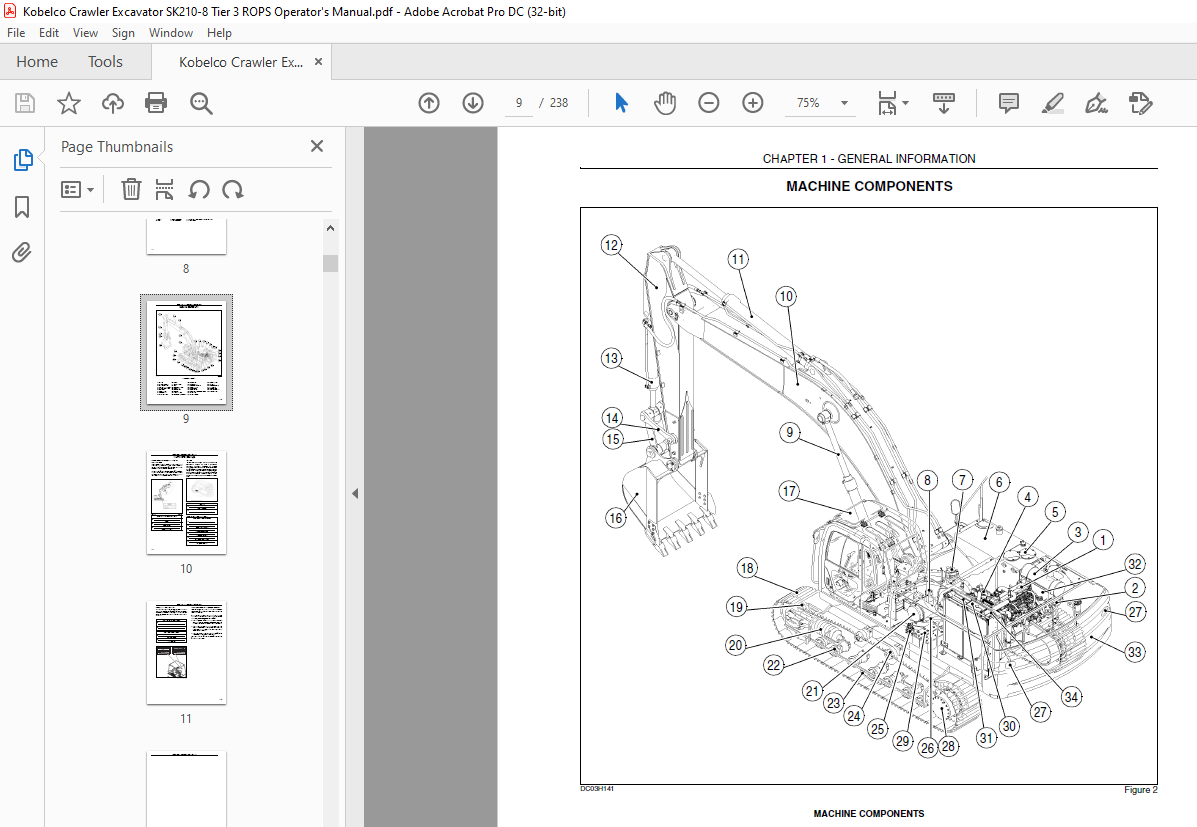Open Read mode toolbar icon

click(944, 103)
